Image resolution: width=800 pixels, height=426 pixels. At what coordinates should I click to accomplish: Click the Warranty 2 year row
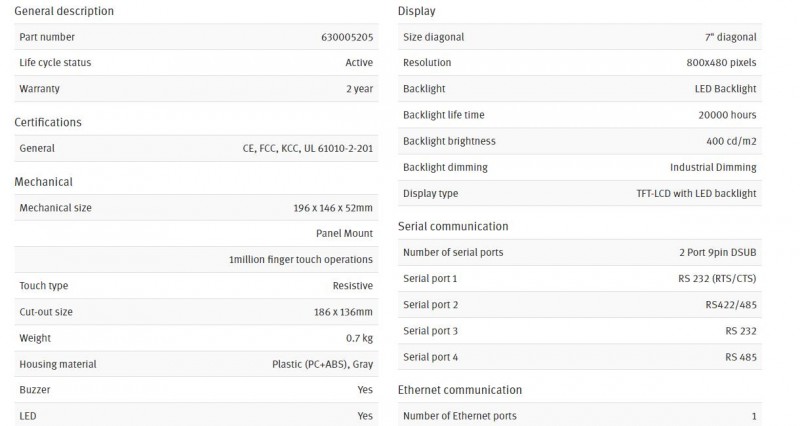coord(196,89)
